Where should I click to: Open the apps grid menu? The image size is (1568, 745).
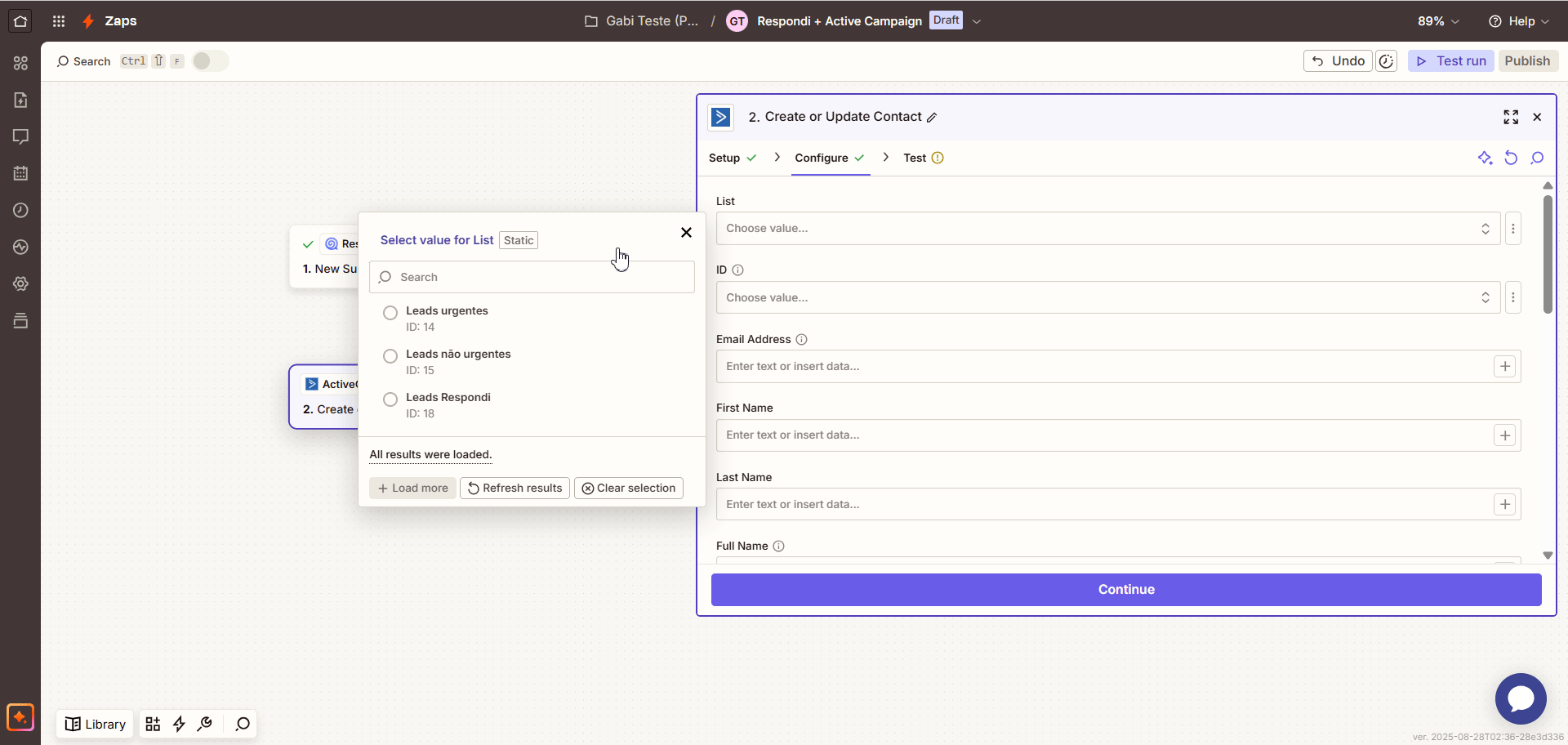click(x=59, y=21)
